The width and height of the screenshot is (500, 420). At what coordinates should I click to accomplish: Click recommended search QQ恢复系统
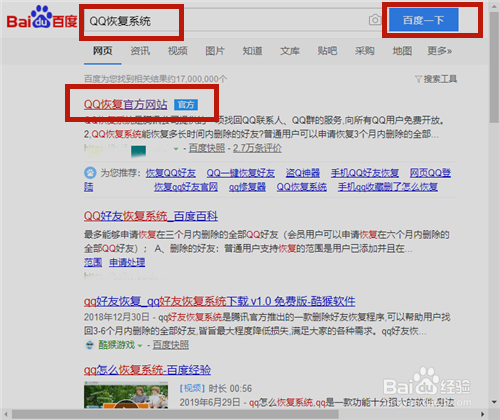click(x=302, y=187)
